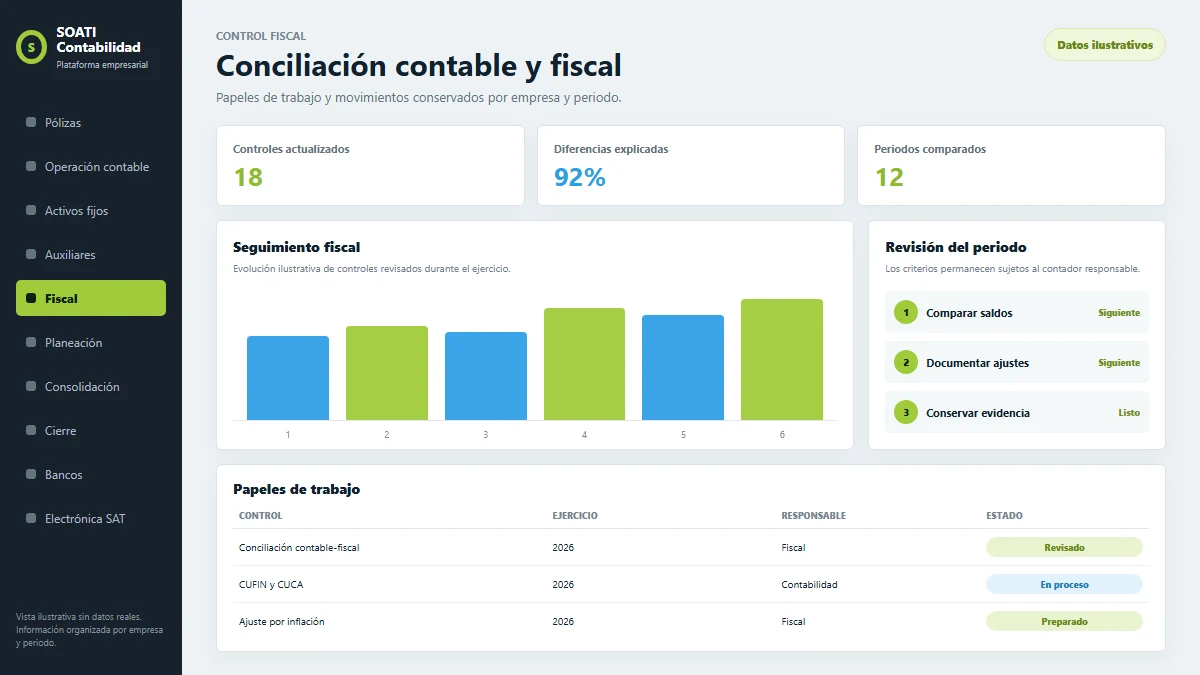Image resolution: width=1200 pixels, height=675 pixels.
Task: Click step 2 circle for Documentar ajustes
Action: 906,363
